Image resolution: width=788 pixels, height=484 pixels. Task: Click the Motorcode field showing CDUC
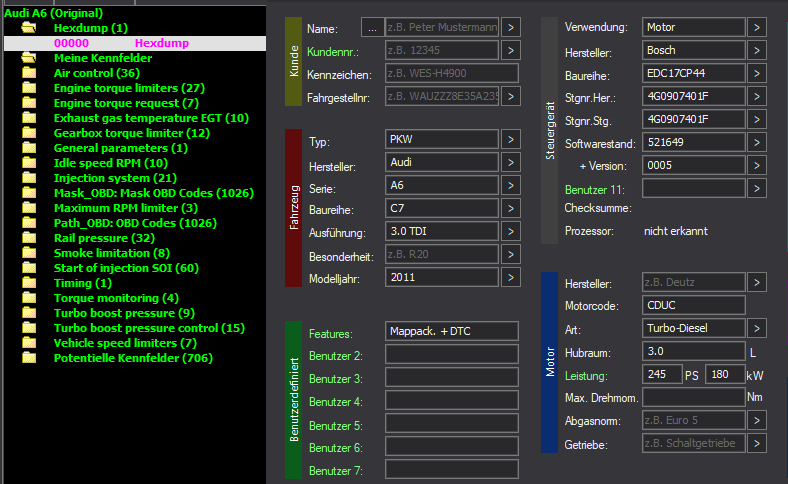pos(694,305)
